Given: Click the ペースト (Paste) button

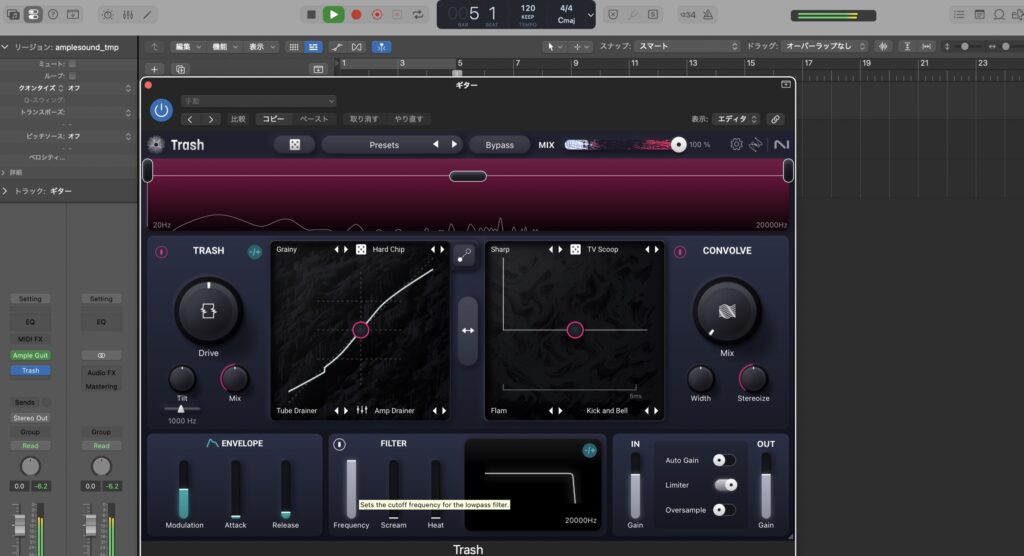Looking at the screenshot, I should (x=314, y=119).
